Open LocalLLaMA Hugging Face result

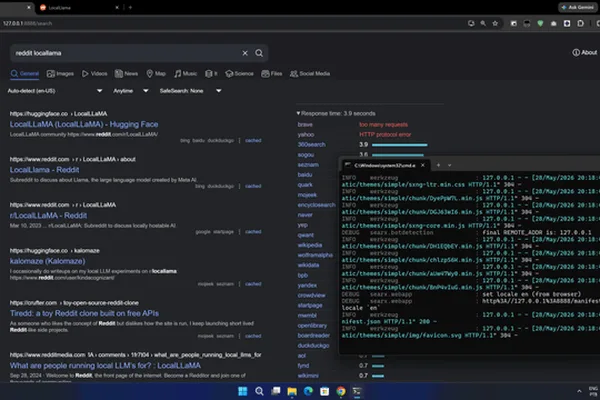pyautogui.click(x=84, y=124)
